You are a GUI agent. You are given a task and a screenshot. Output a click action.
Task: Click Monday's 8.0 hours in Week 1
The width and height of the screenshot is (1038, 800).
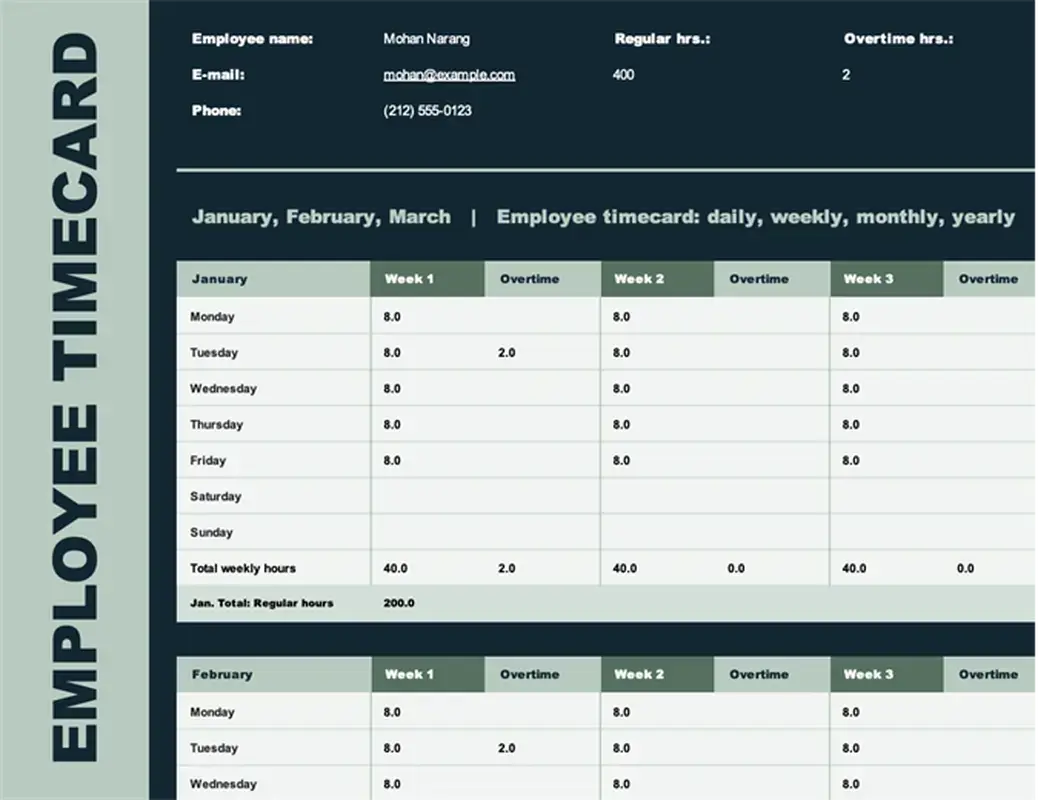(x=392, y=316)
